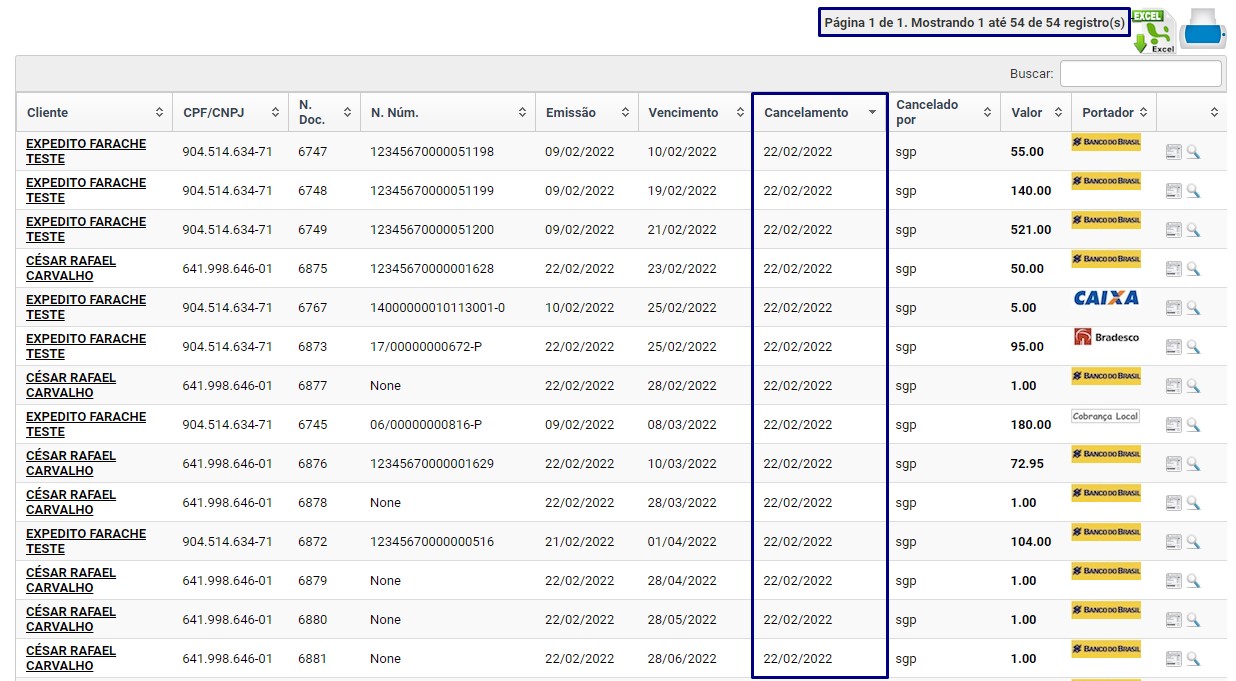Viewport: 1236px width, 681px height.
Task: Click the CAIXA bank logo
Action: [x=1105, y=298]
